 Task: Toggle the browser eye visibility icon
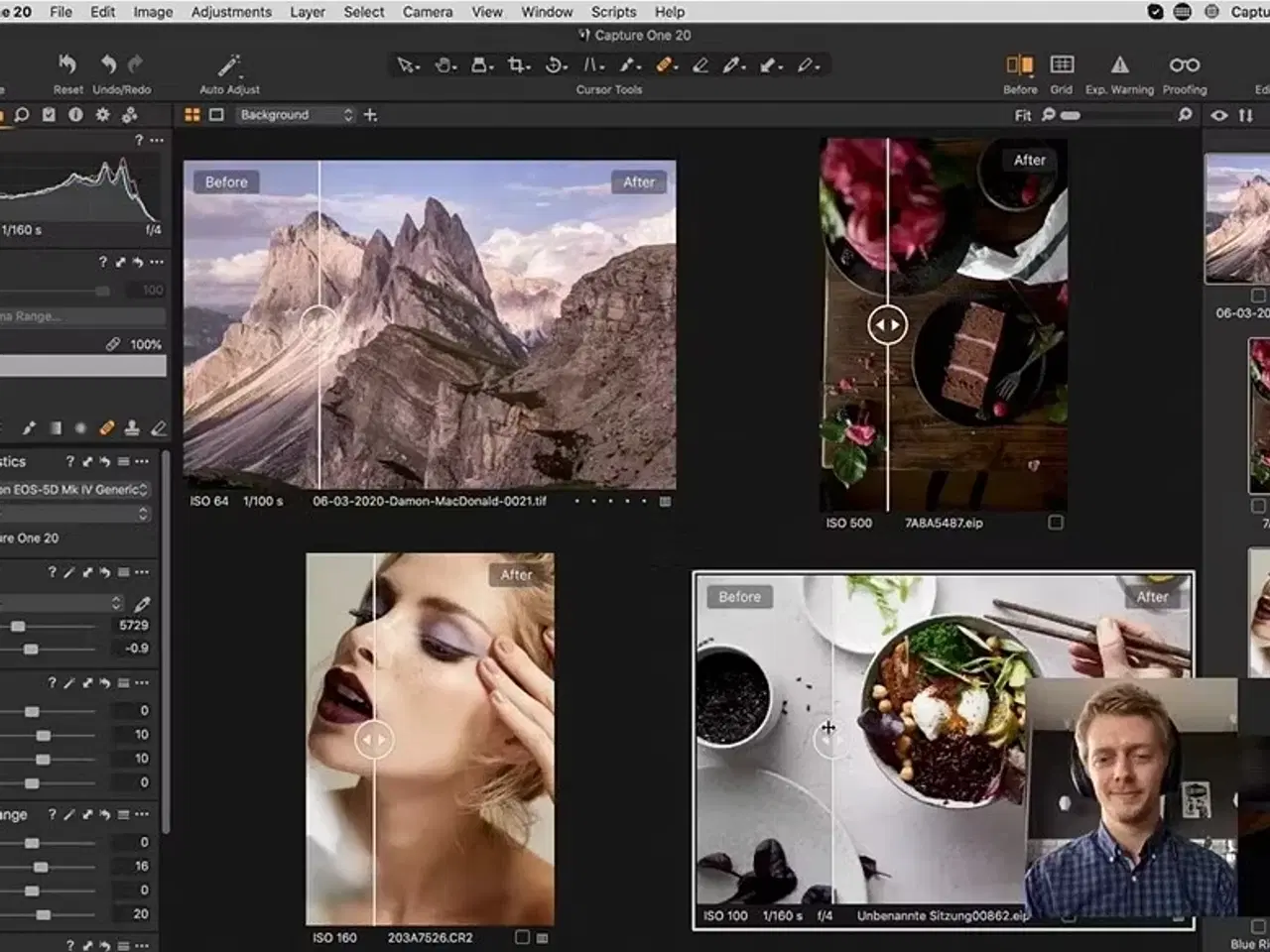pyautogui.click(x=1219, y=115)
